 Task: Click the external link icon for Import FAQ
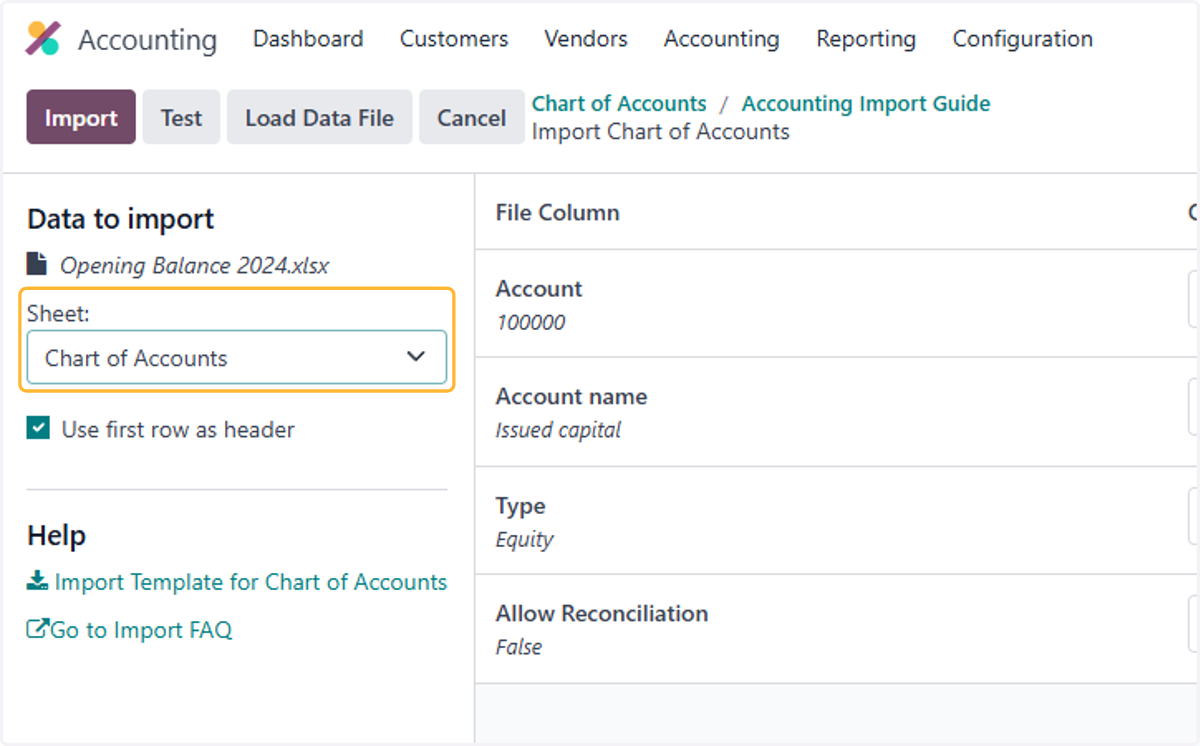pos(37,629)
